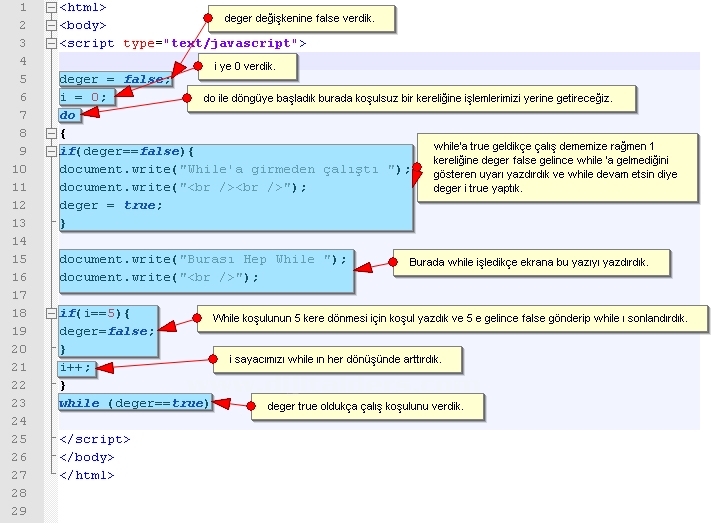The height and width of the screenshot is (523, 711).
Task: Place cursor on 'deger = false;' line 5
Action: click(115, 79)
